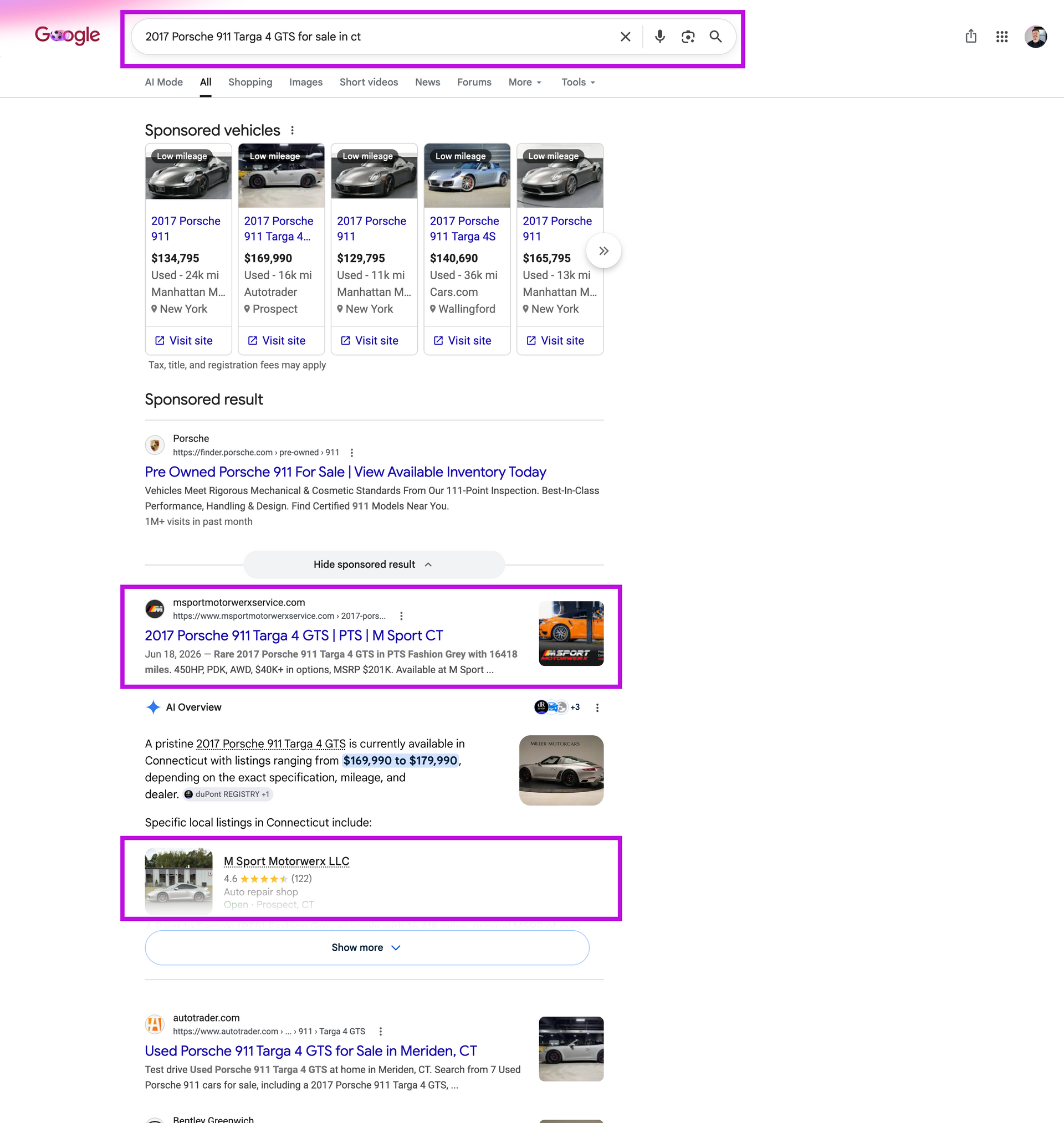Switch to AI Mode tab
The width and height of the screenshot is (1064, 1123).
[163, 82]
